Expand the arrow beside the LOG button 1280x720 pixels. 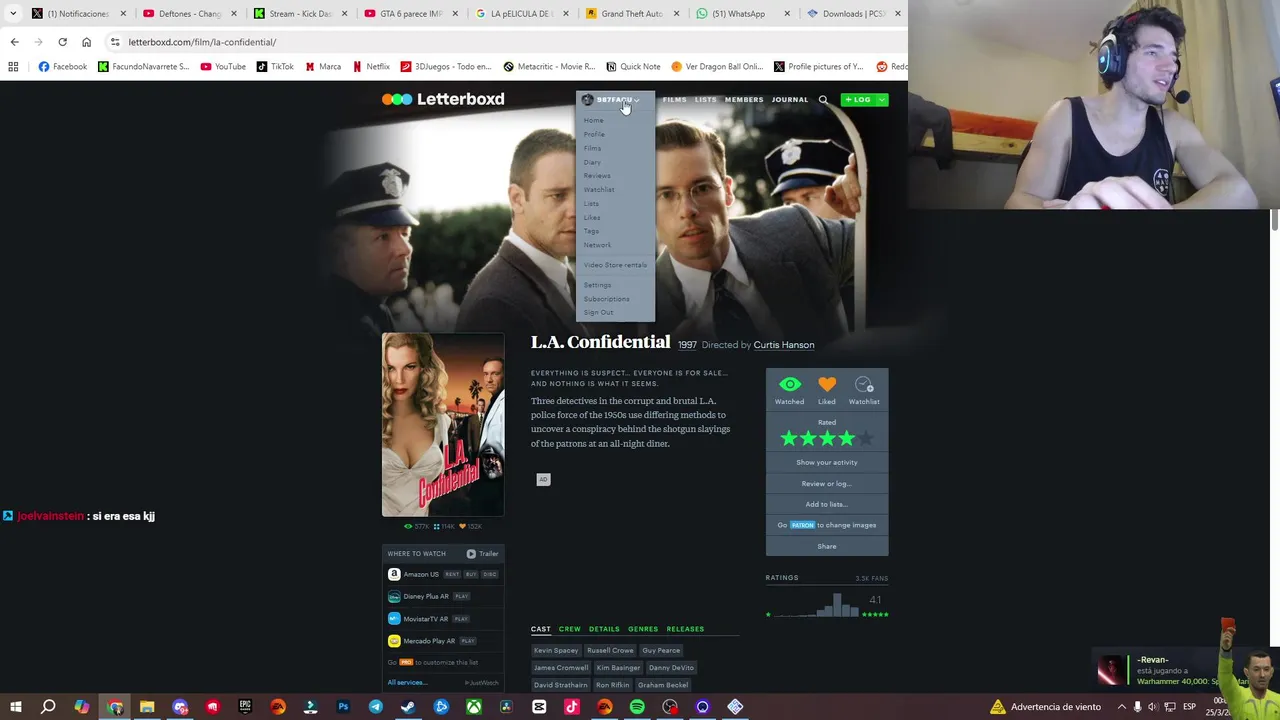point(881,100)
